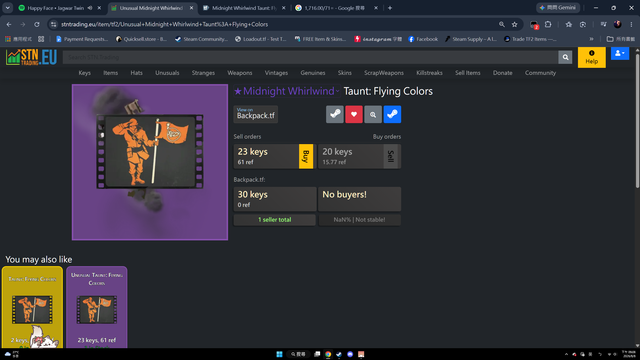Click the large Flying Colors item image
This screenshot has height=360, width=640.
tap(150, 162)
